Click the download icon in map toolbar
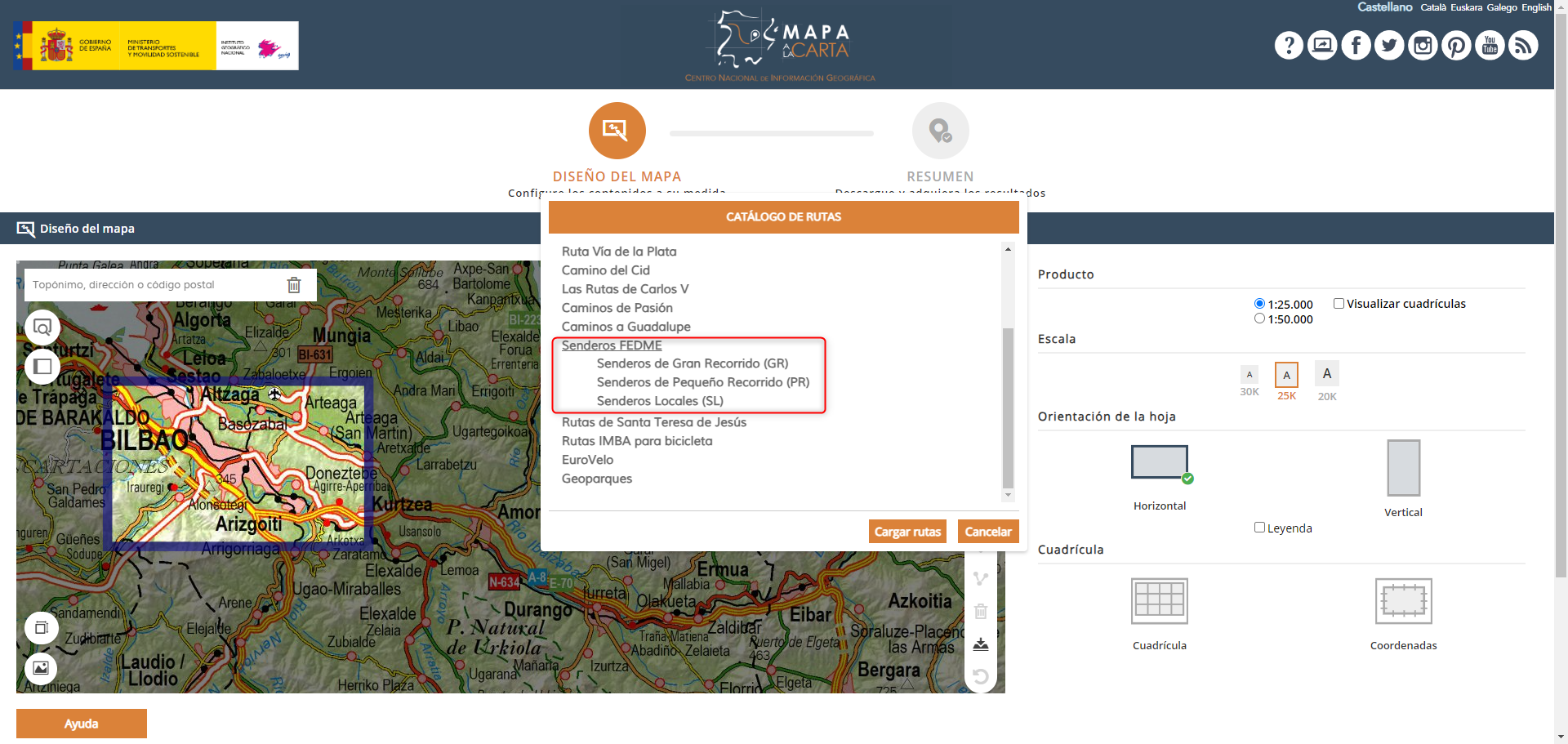Screen dimensions: 1568x744 pos(981,644)
